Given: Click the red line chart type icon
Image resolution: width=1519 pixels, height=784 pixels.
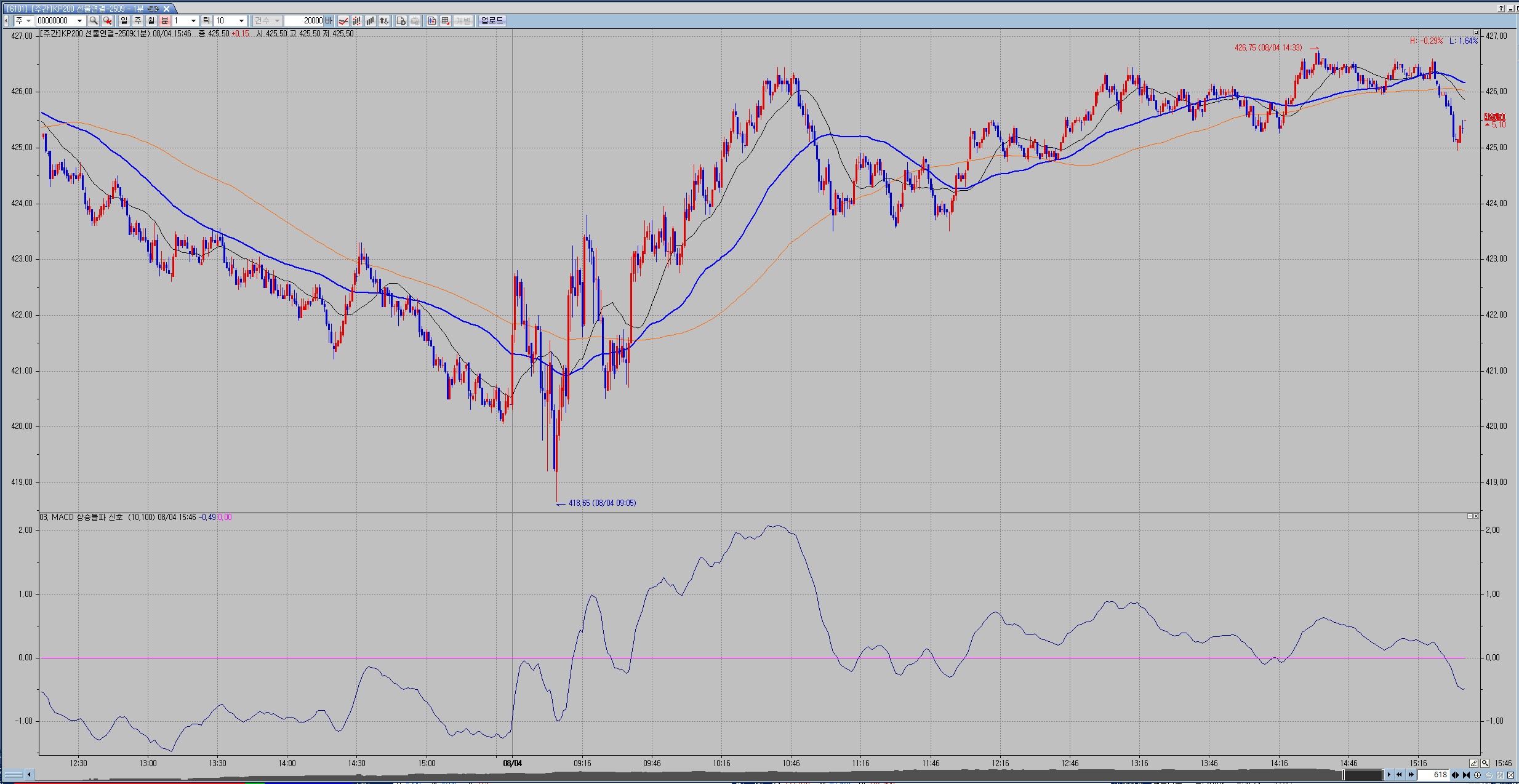Looking at the screenshot, I should 343,21.
